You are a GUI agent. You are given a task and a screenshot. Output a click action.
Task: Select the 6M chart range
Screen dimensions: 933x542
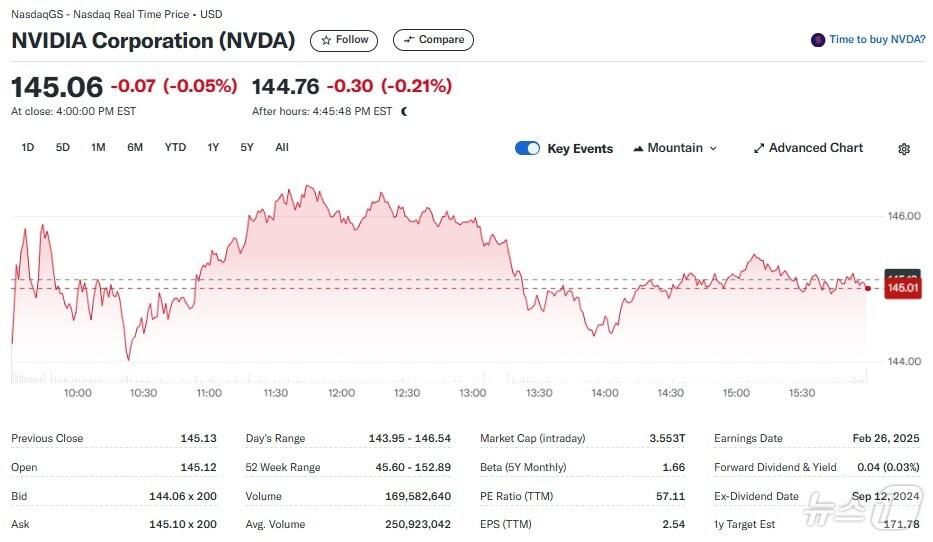(135, 147)
